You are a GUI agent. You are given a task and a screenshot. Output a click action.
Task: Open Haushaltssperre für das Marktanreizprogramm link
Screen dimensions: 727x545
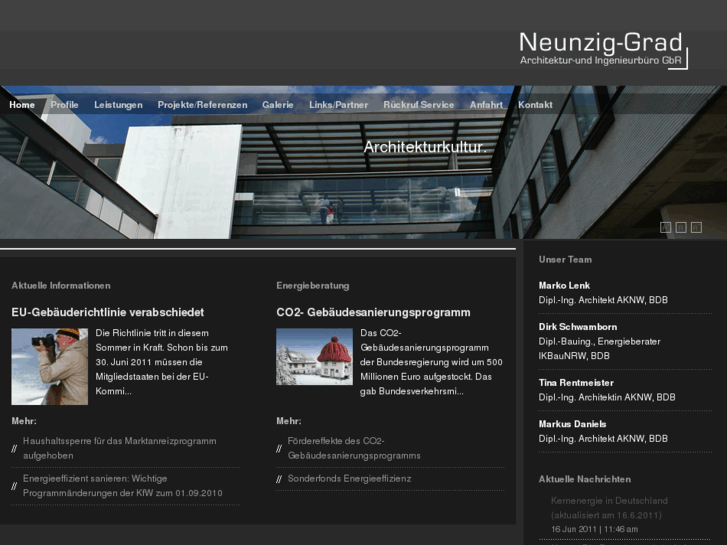point(120,448)
